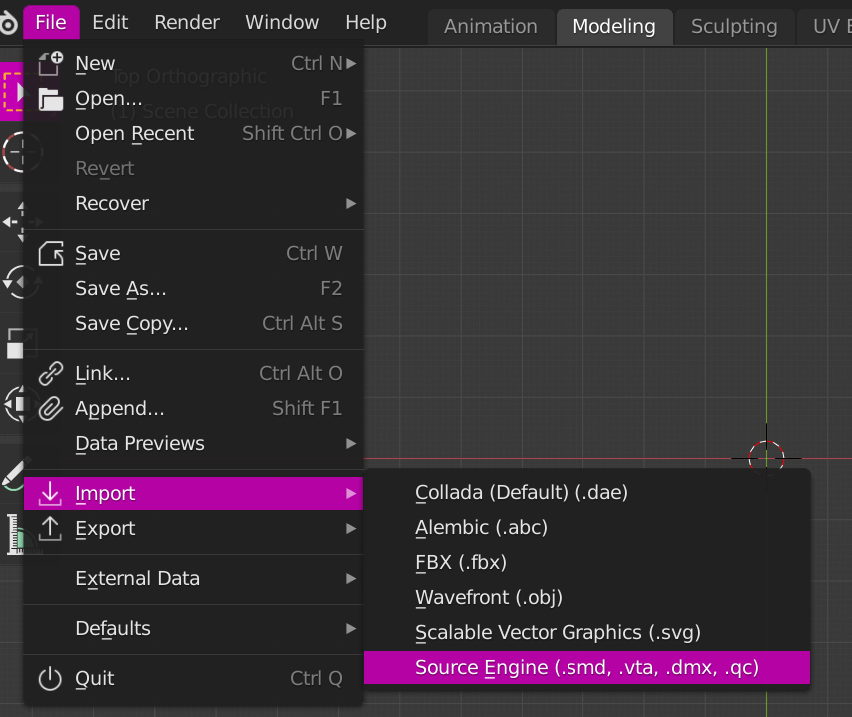This screenshot has width=852, height=717.
Task: Choose Source Engine import option
Action: pyautogui.click(x=587, y=668)
